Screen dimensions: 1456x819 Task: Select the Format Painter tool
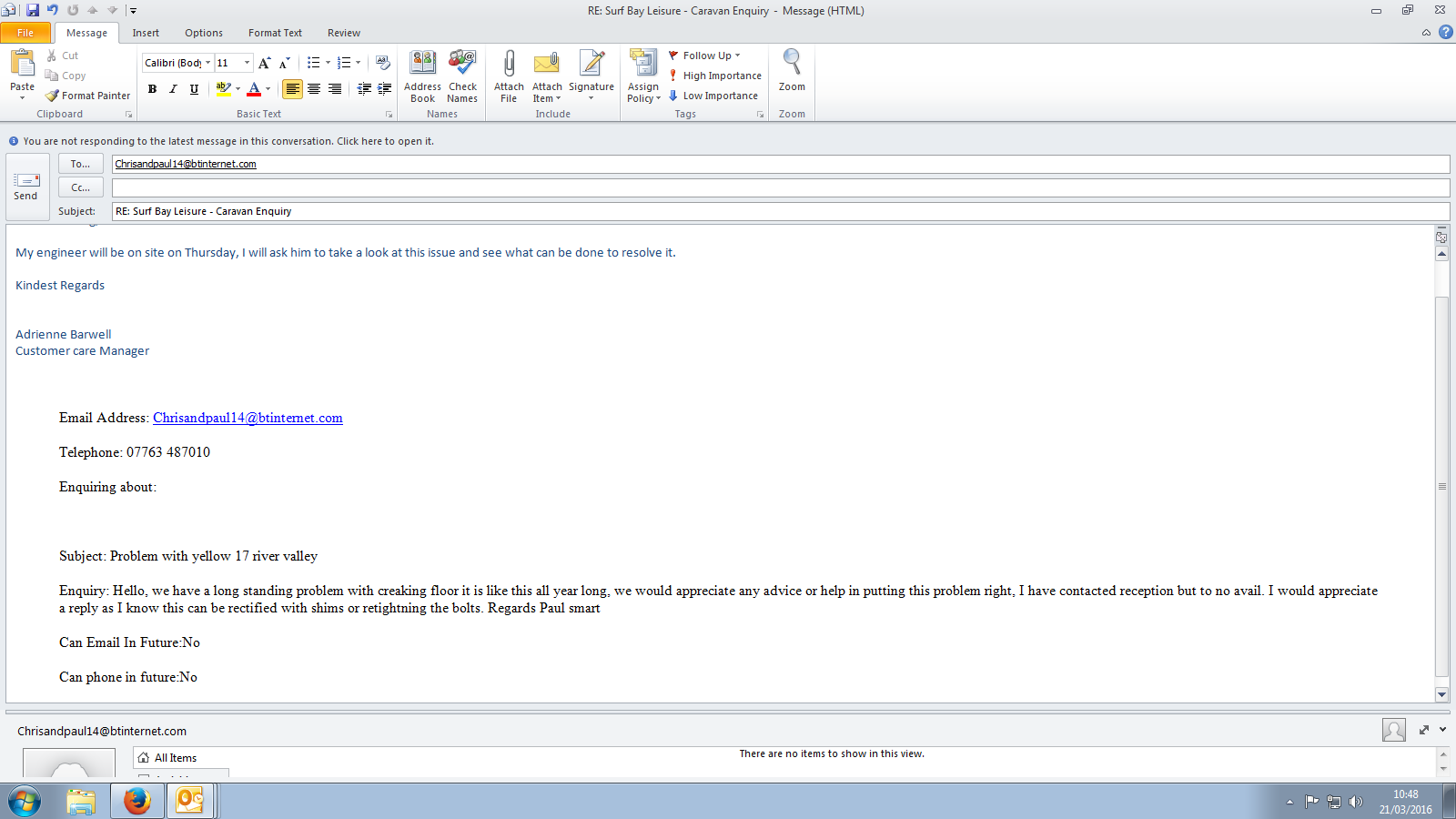(88, 96)
